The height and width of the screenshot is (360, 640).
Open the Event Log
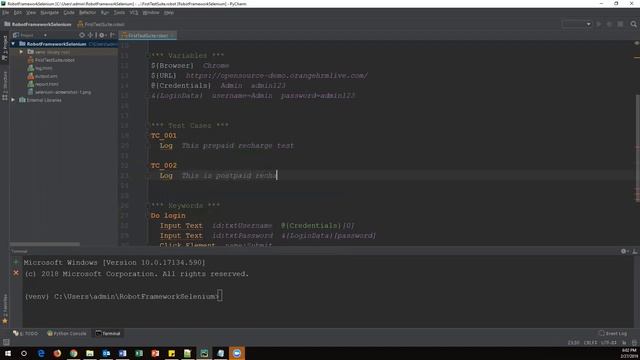tap(613, 333)
